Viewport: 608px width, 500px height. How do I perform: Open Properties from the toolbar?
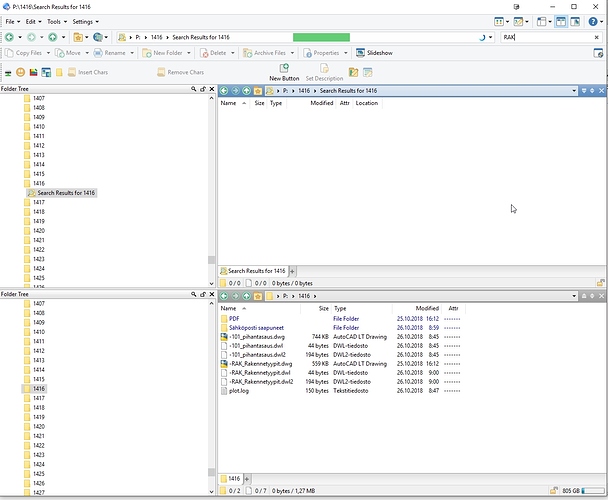coord(321,53)
